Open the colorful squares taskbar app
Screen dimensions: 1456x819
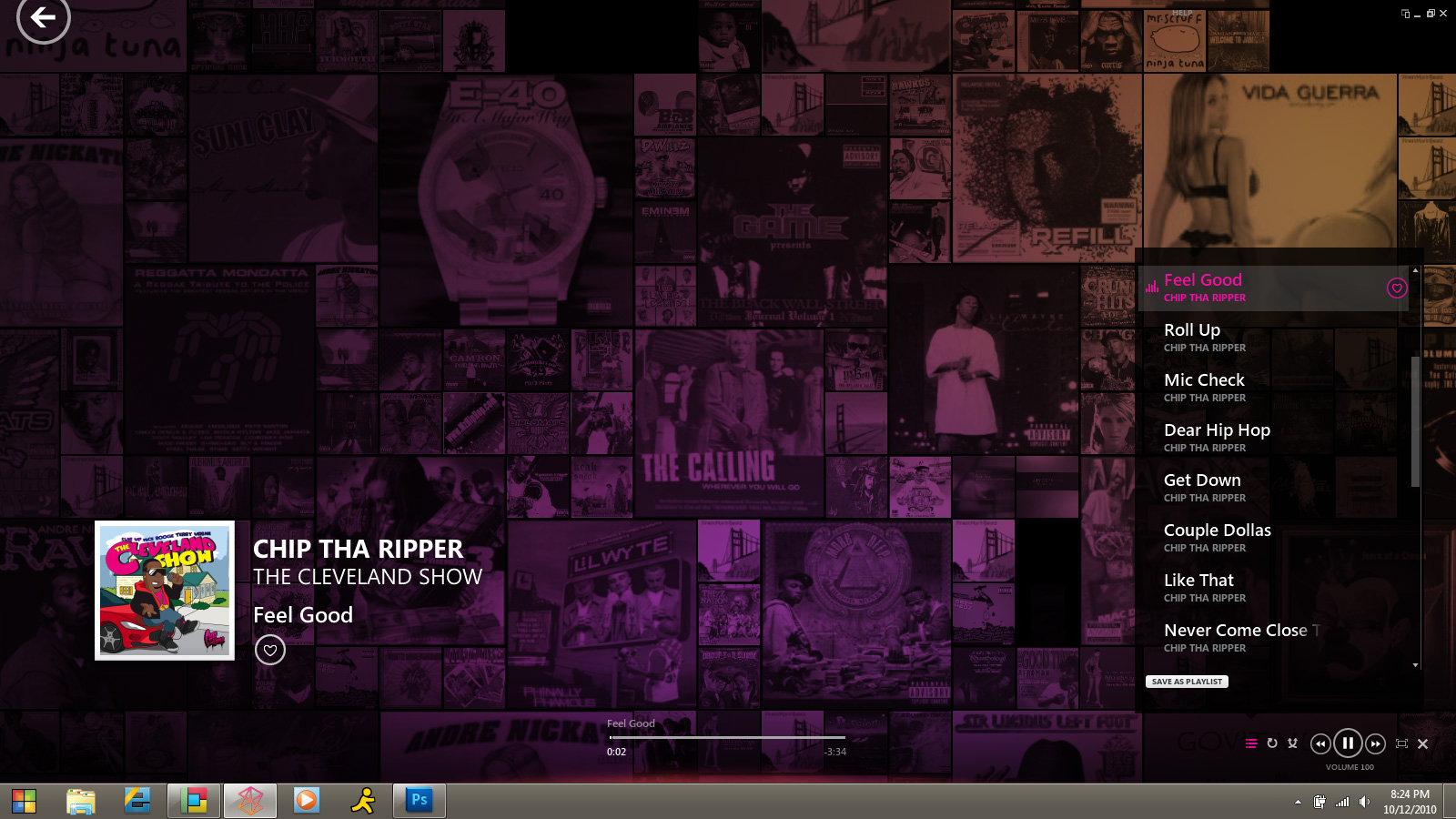(194, 801)
